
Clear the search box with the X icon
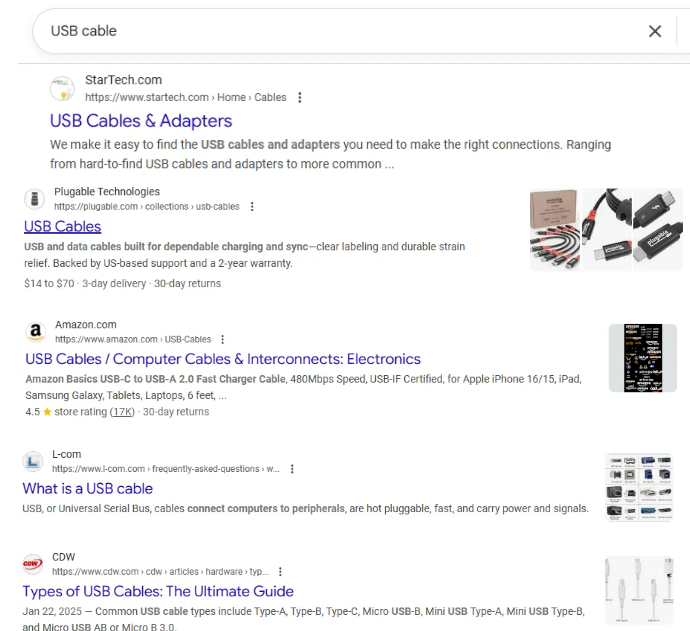(655, 31)
